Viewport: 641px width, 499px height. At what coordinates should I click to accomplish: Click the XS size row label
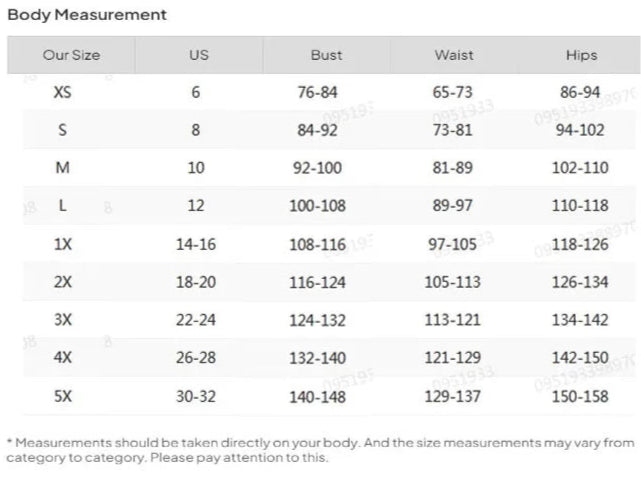pyautogui.click(x=63, y=92)
